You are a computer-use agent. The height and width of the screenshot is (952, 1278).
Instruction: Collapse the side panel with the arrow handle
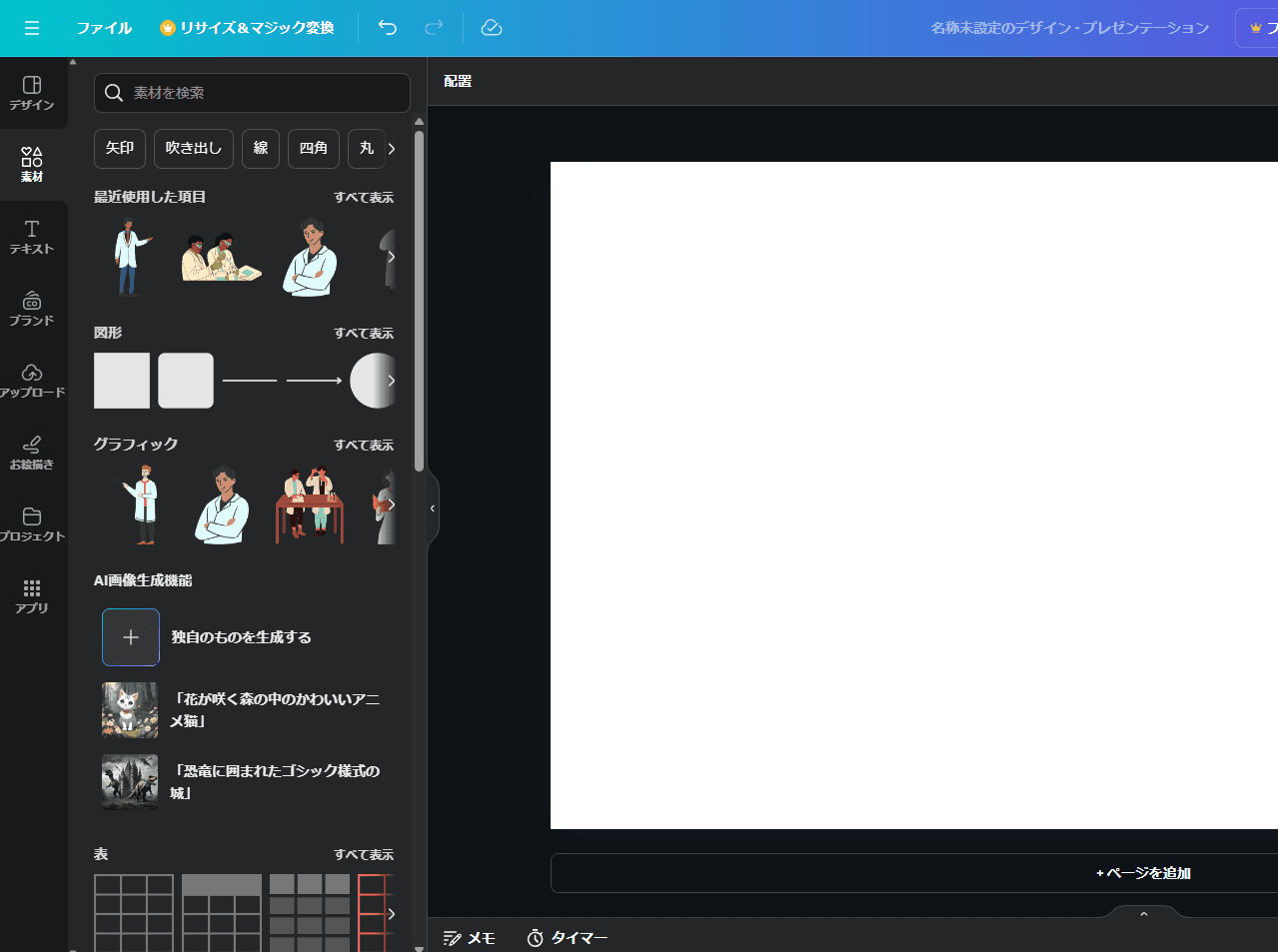coord(433,508)
